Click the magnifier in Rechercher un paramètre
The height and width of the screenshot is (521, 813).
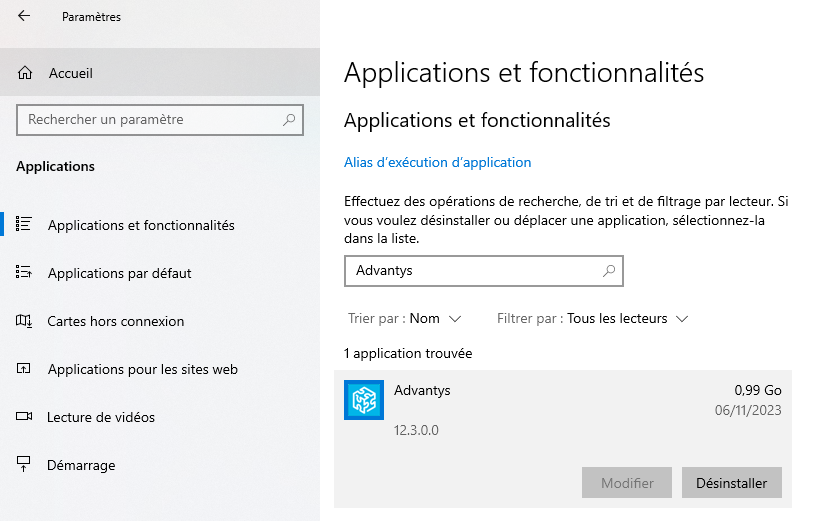tap(289, 120)
